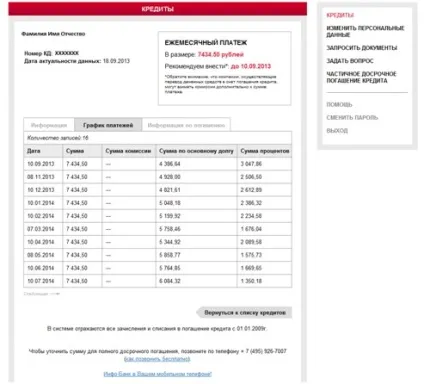Image resolution: width=424 pixels, height=384 pixels.
Task: Click interest amount 1 669,65
Action: [251, 268]
